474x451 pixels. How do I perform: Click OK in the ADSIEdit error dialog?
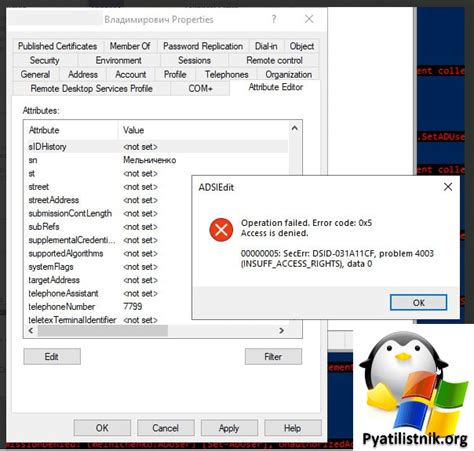pos(418,302)
